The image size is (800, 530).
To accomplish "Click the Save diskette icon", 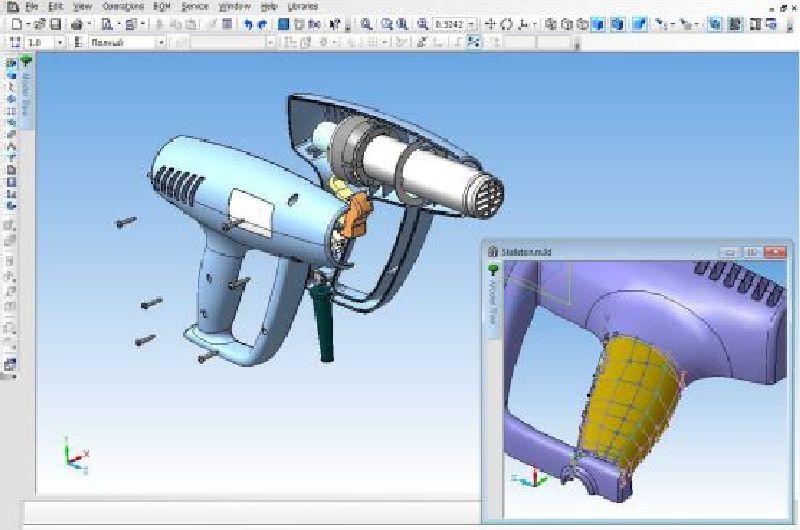I will (x=56, y=24).
